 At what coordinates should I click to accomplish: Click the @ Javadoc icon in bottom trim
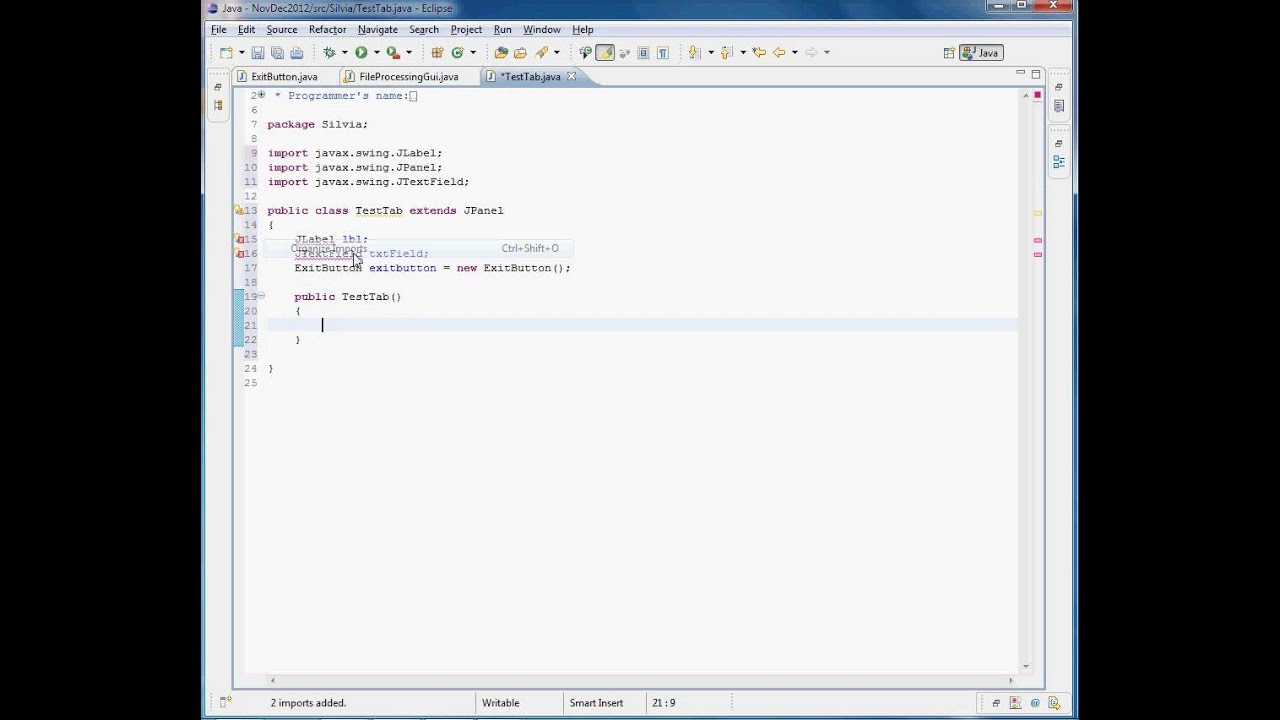[x=1035, y=703]
